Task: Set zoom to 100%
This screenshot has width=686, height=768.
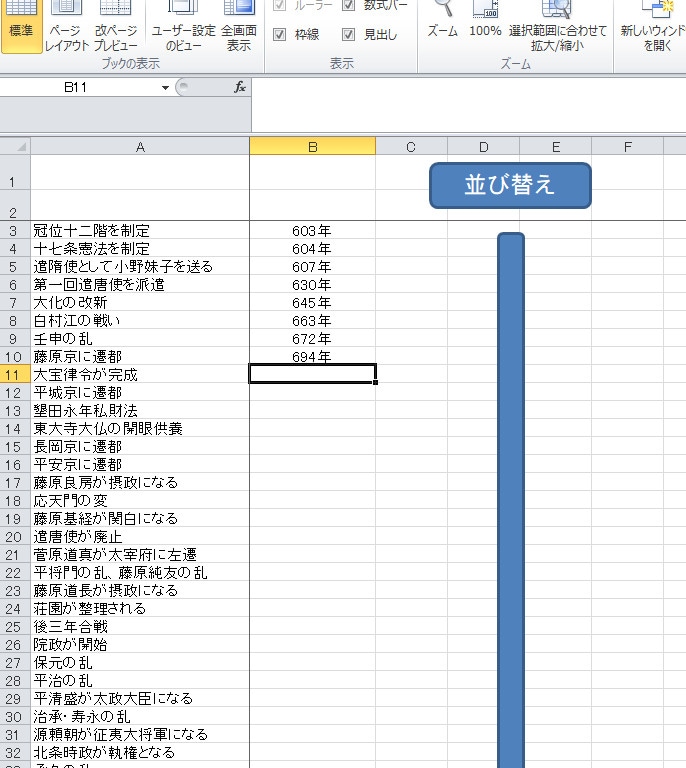Action: [485, 22]
